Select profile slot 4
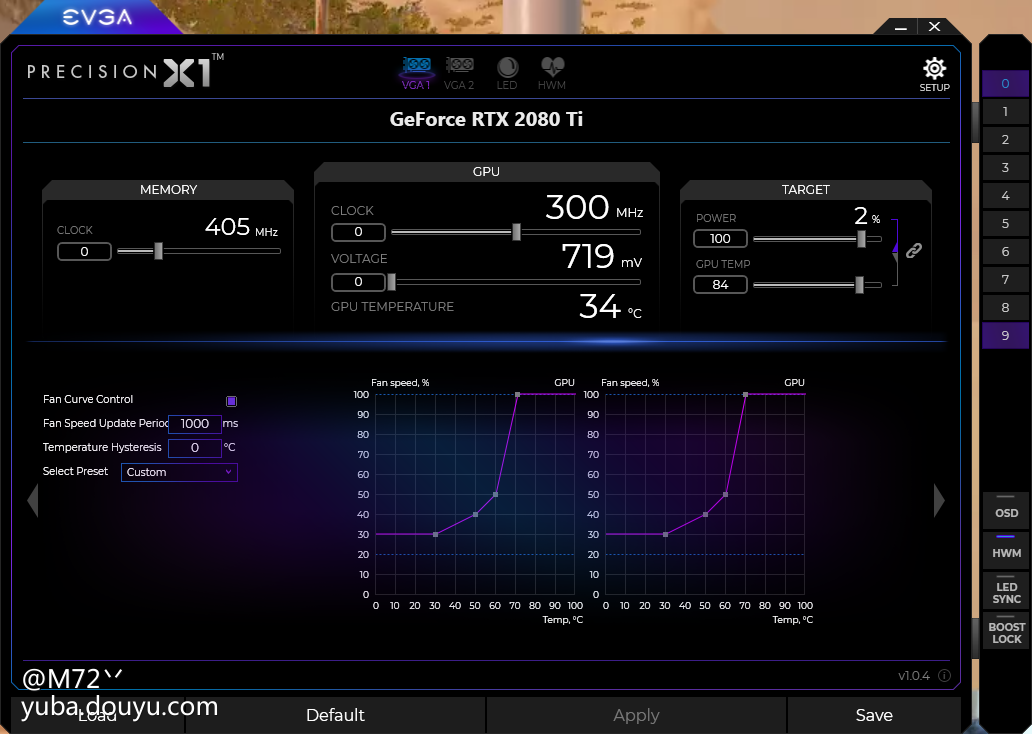Viewport: 1032px width, 734px height. point(1005,196)
